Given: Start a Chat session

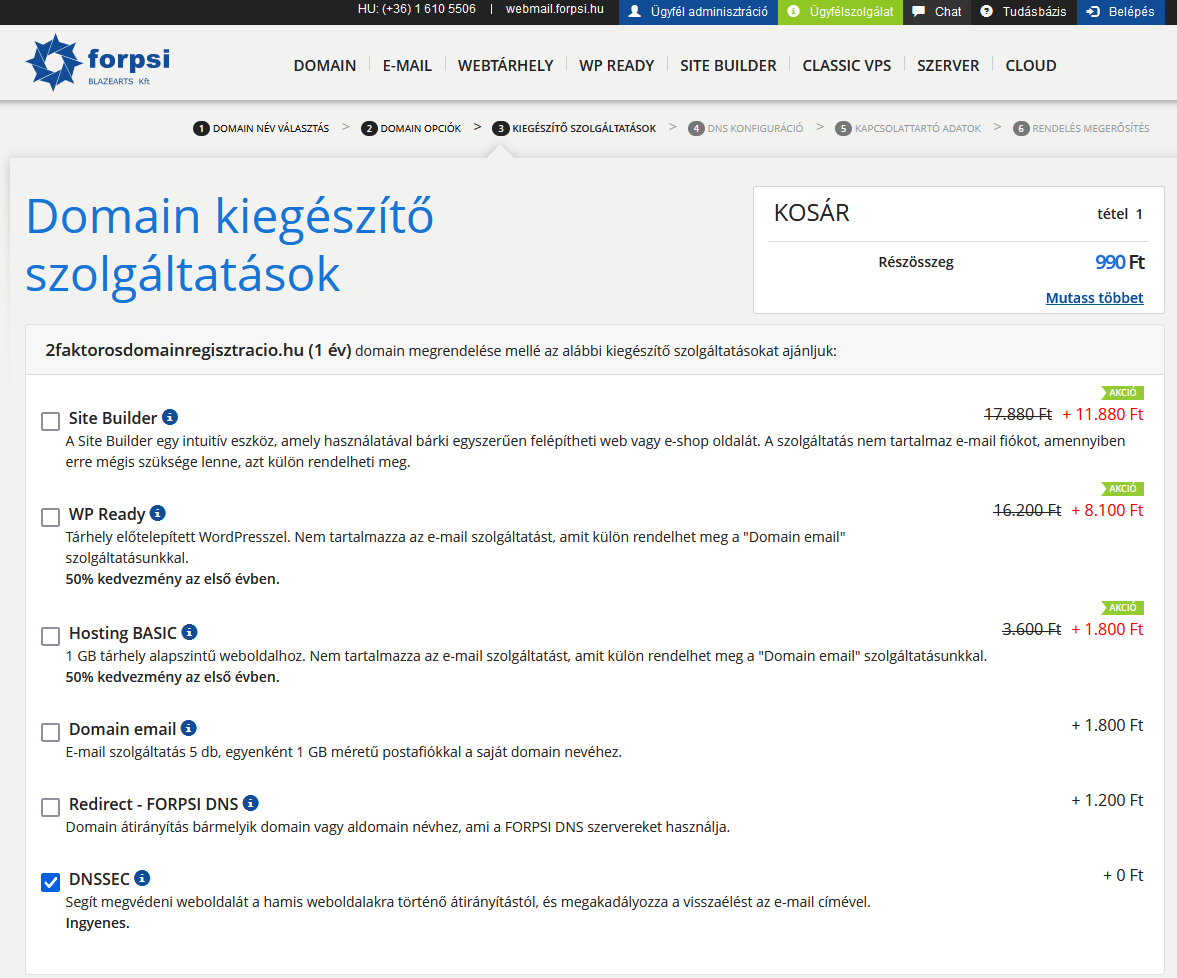Looking at the screenshot, I should point(937,12).
